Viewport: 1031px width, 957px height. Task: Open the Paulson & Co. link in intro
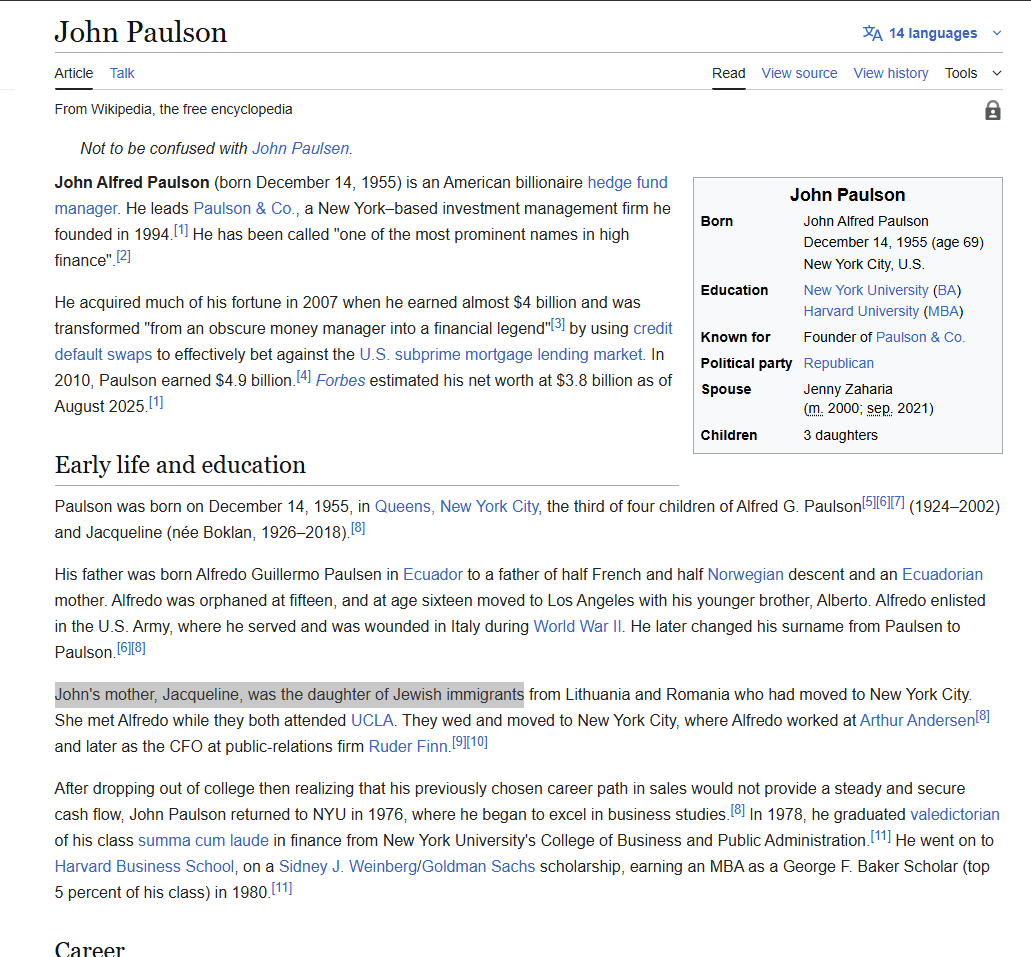(244, 209)
